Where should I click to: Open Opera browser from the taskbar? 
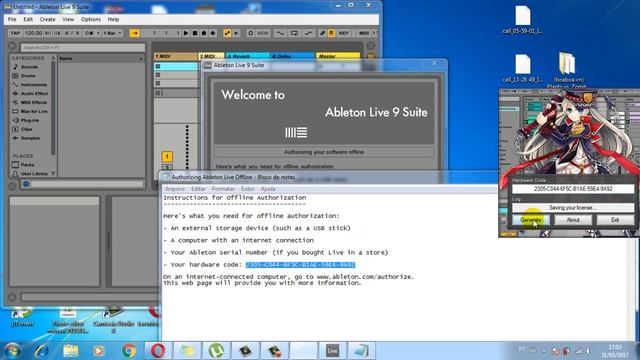pyautogui.click(x=158, y=351)
